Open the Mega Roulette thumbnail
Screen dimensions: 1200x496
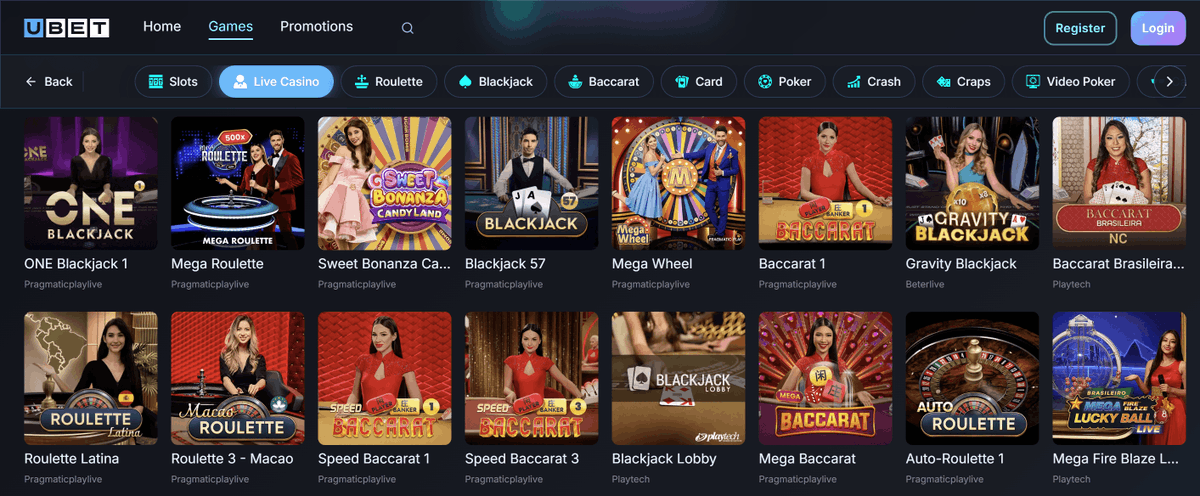point(238,183)
